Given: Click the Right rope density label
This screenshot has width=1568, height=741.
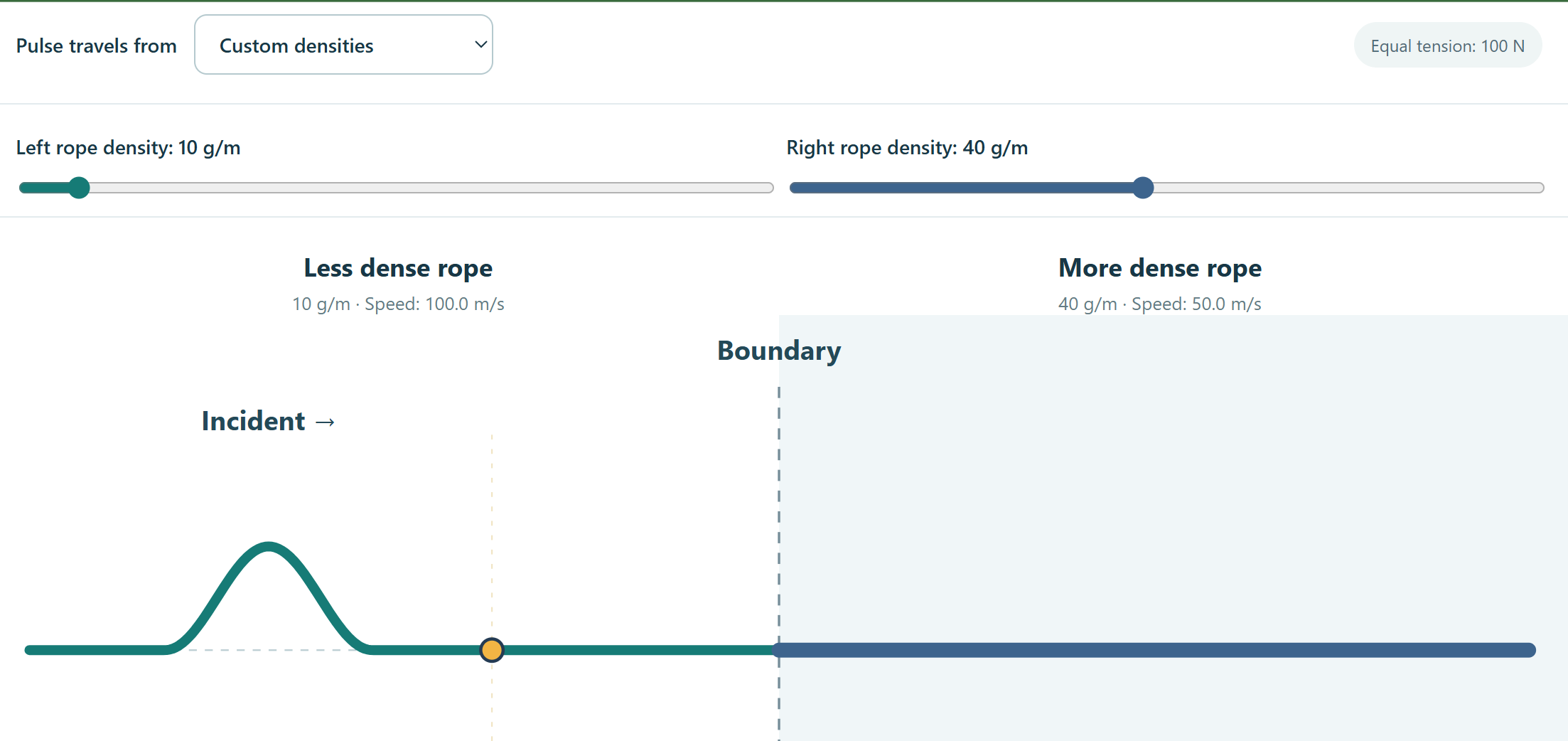Looking at the screenshot, I should coord(907,148).
